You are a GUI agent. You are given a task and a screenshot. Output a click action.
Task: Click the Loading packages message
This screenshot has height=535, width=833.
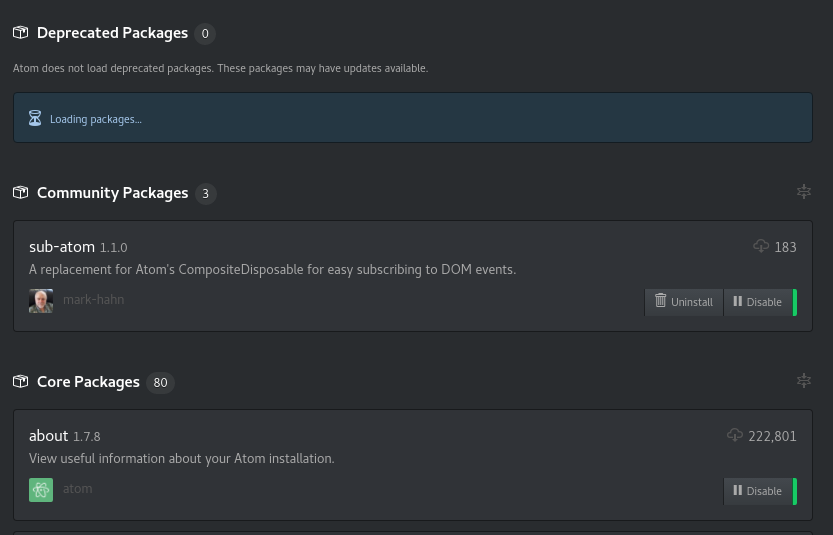pos(96,120)
